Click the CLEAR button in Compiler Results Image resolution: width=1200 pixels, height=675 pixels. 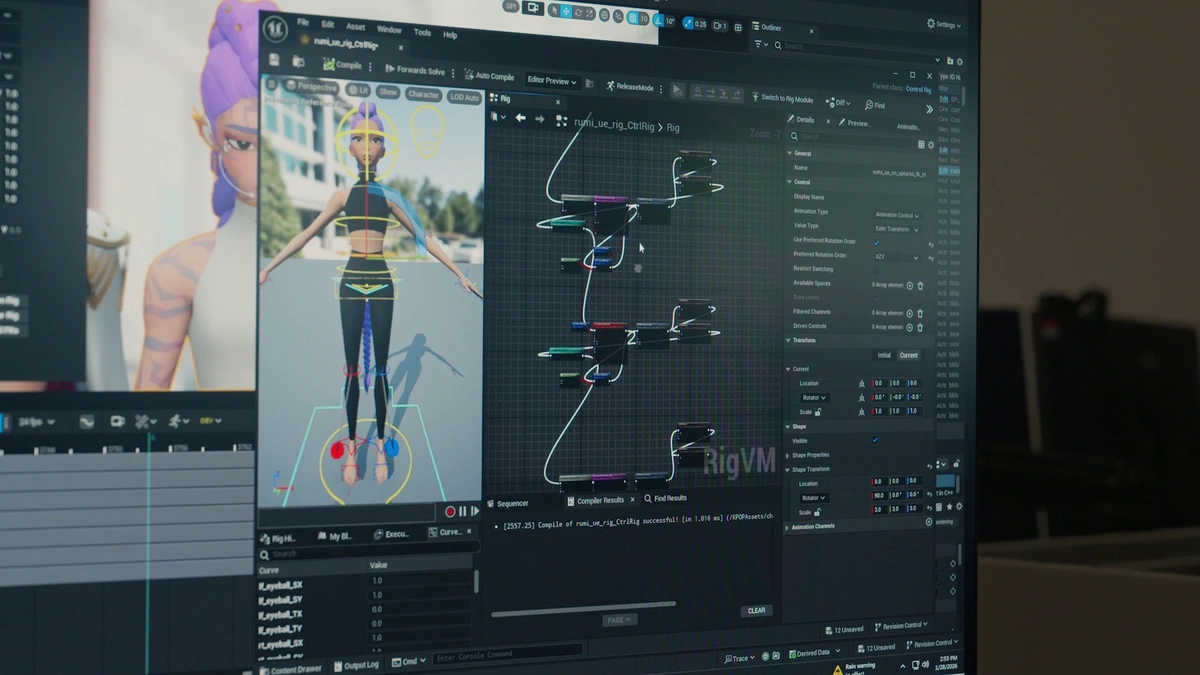coord(756,610)
